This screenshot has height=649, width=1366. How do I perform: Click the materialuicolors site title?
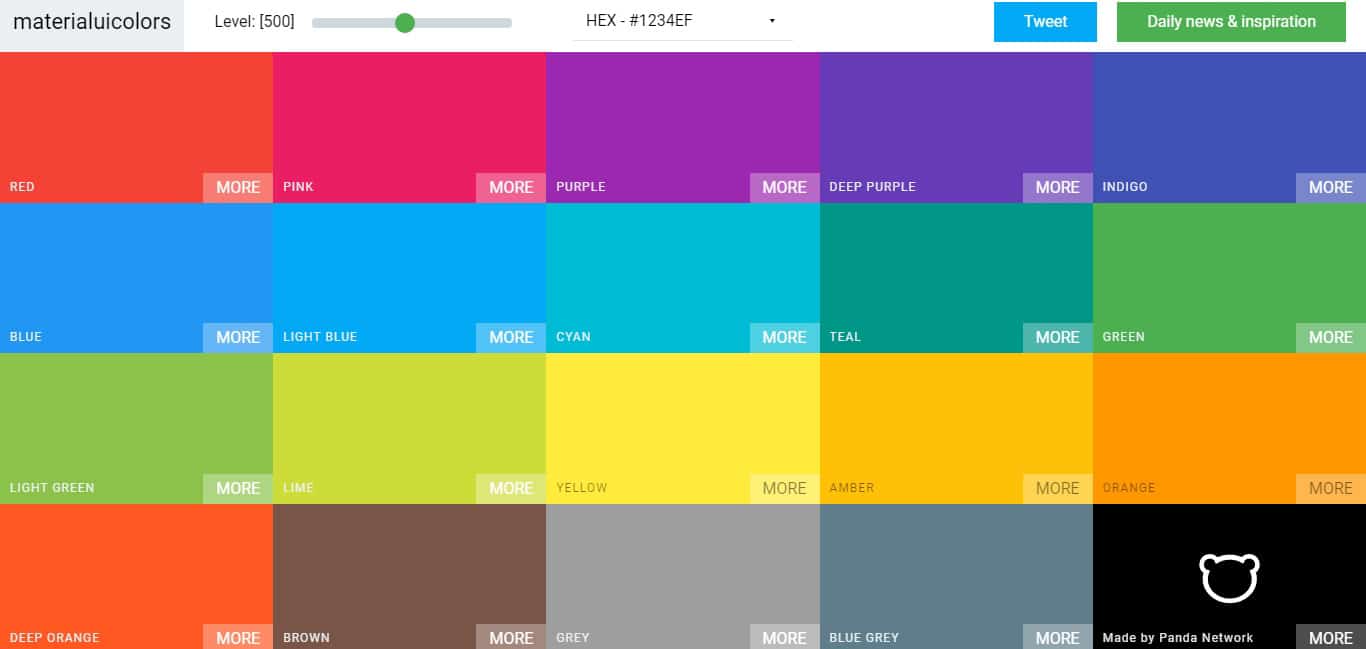click(92, 21)
